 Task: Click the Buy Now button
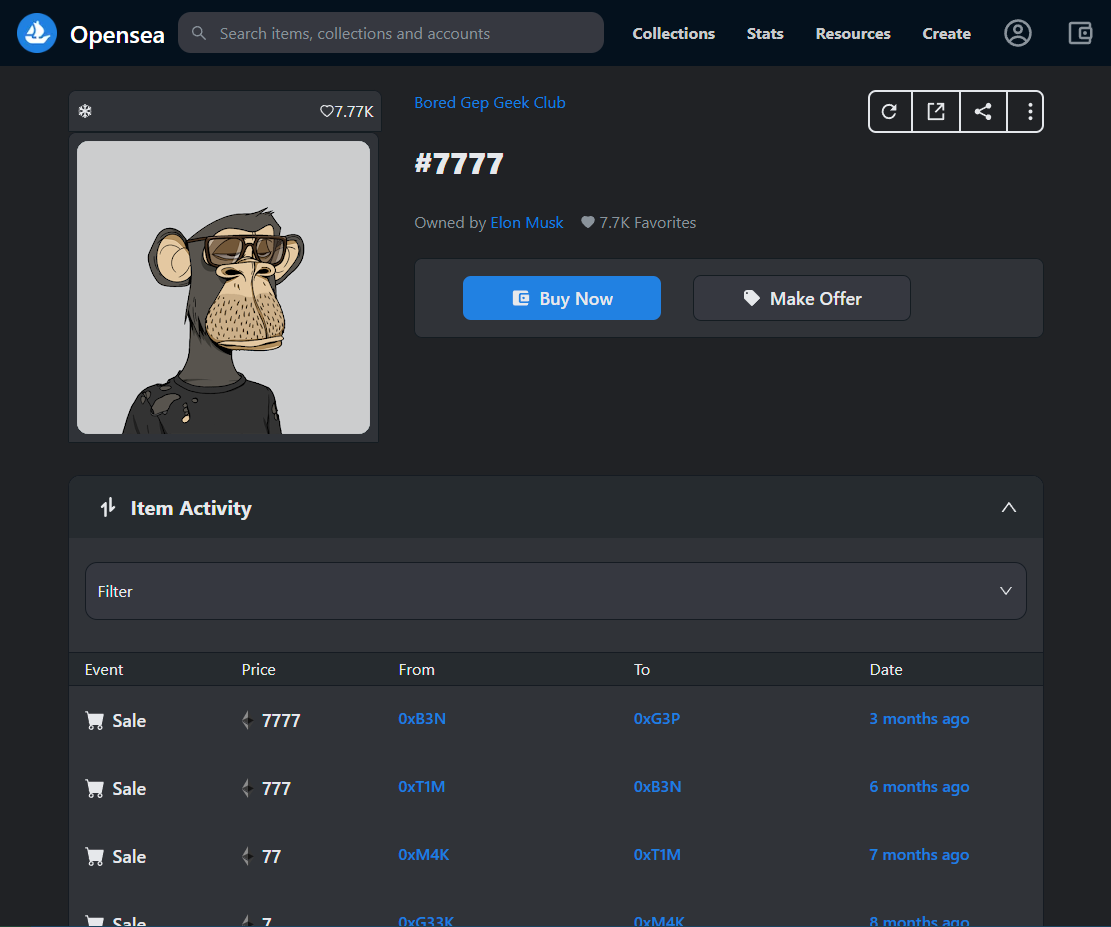pyautogui.click(x=562, y=298)
